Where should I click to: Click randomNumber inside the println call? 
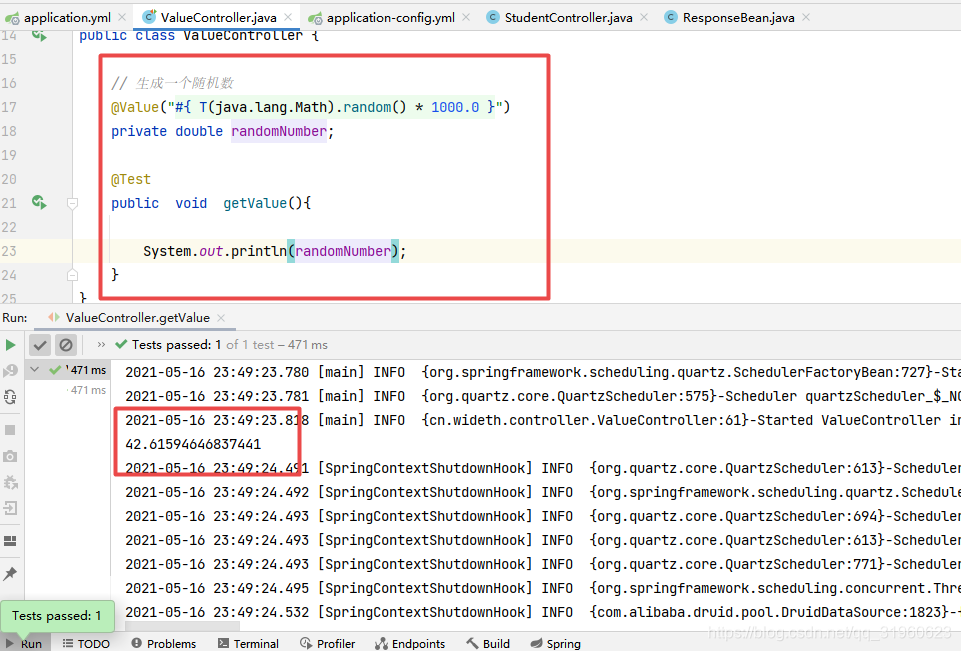pos(343,251)
